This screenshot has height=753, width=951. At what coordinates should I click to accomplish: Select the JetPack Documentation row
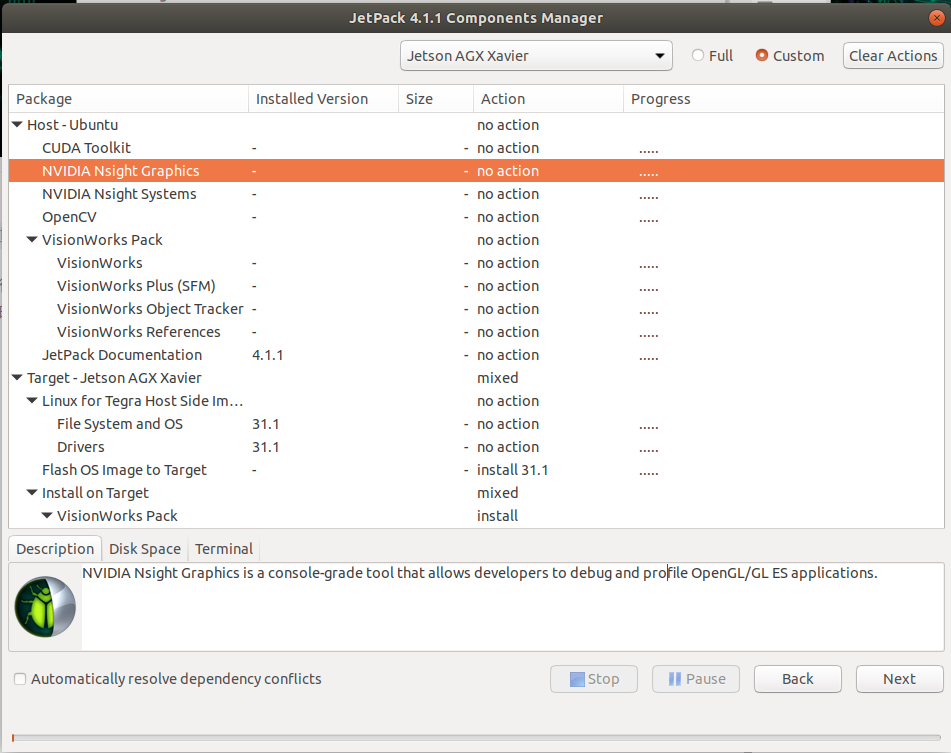[476, 355]
